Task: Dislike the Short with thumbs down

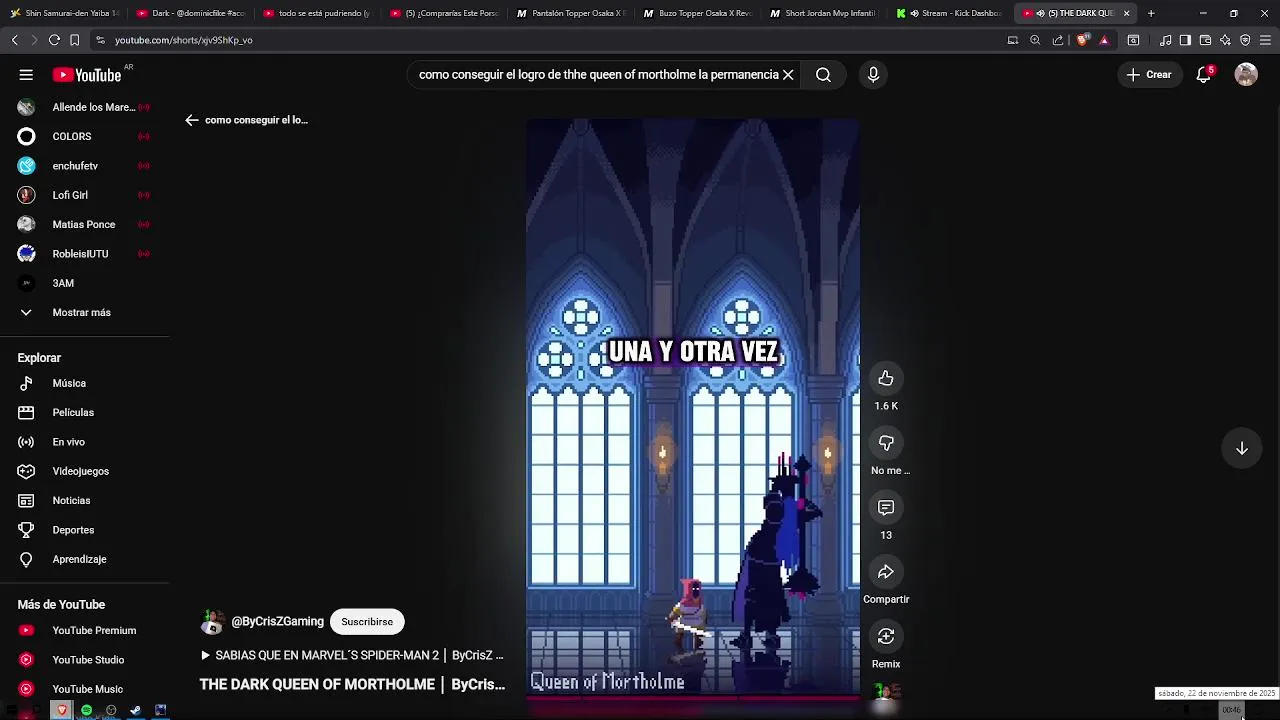Action: [x=886, y=443]
